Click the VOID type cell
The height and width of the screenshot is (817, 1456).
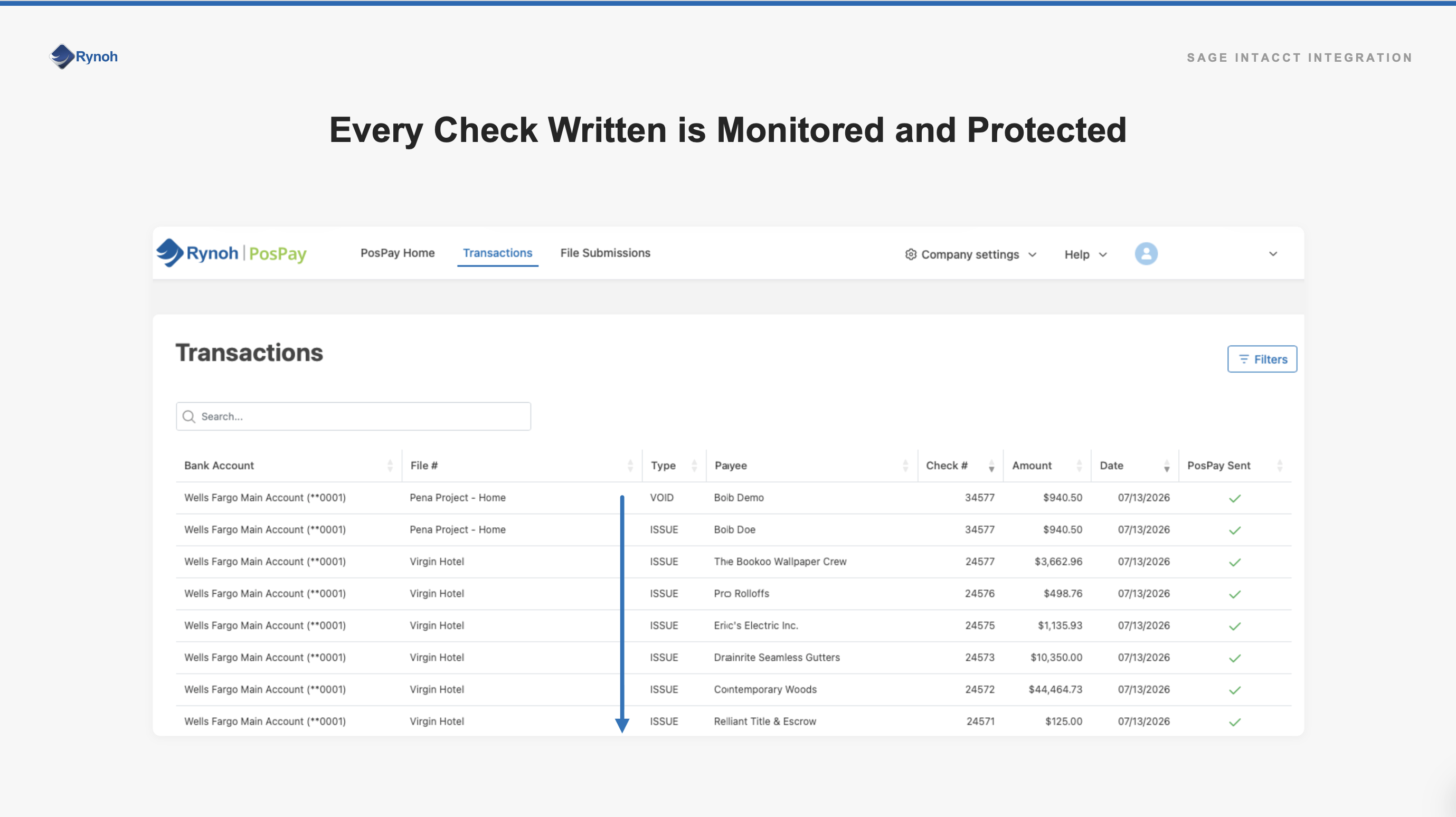(x=661, y=498)
